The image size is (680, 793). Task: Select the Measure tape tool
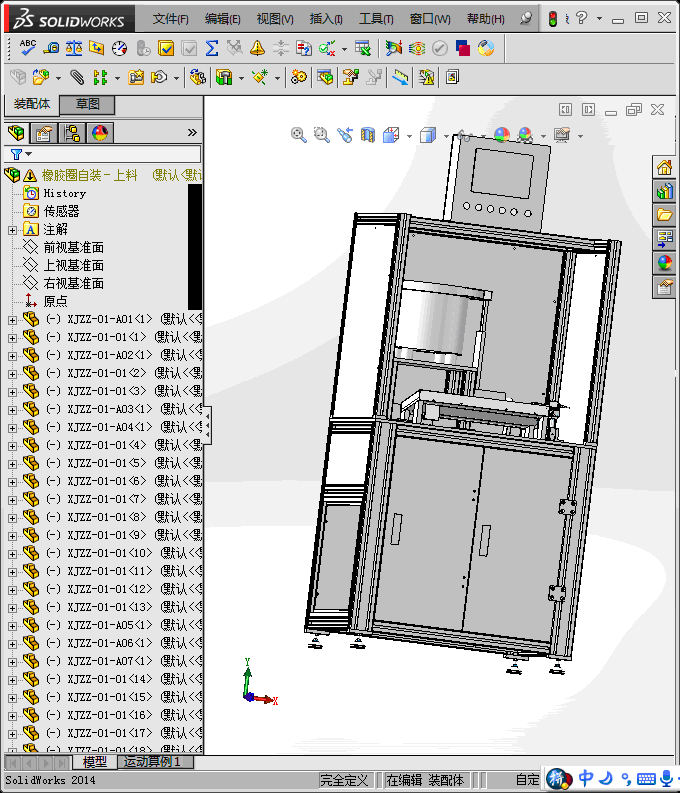51,48
